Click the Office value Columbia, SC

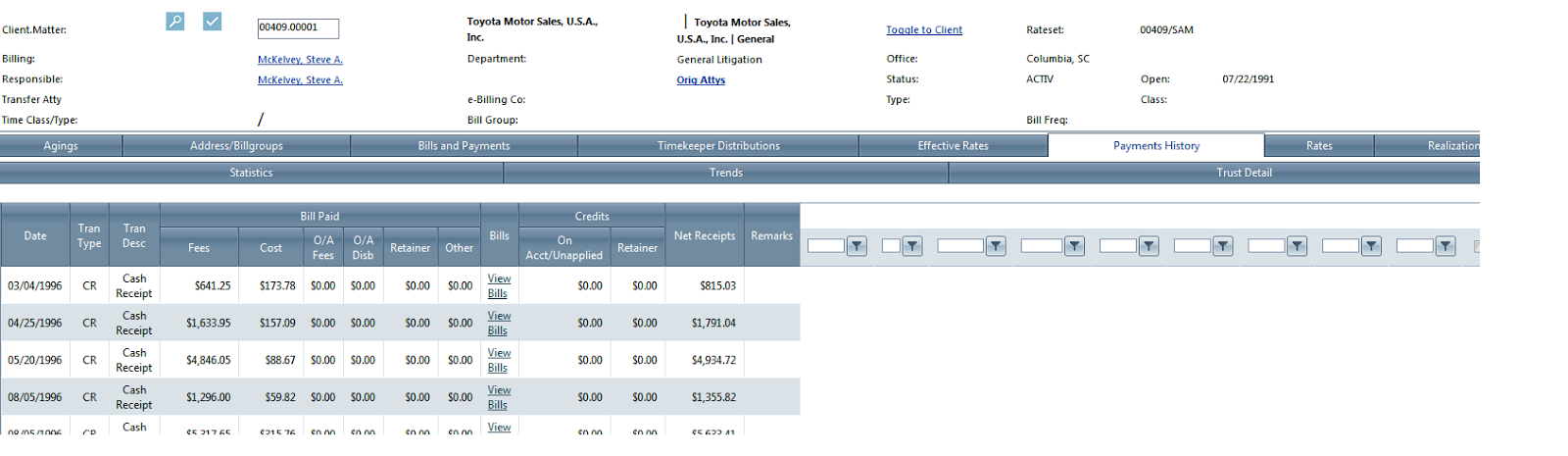click(x=1057, y=59)
